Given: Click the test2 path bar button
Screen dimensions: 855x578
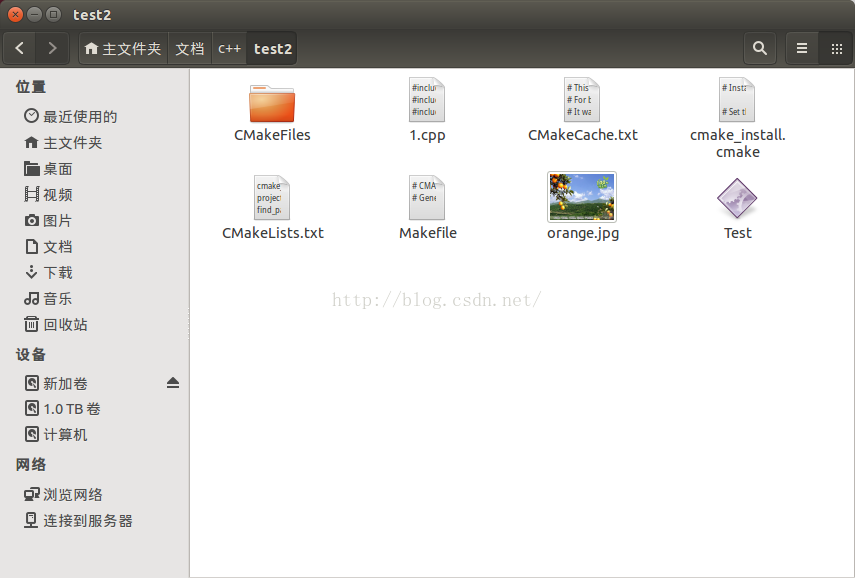Looking at the screenshot, I should point(272,49).
